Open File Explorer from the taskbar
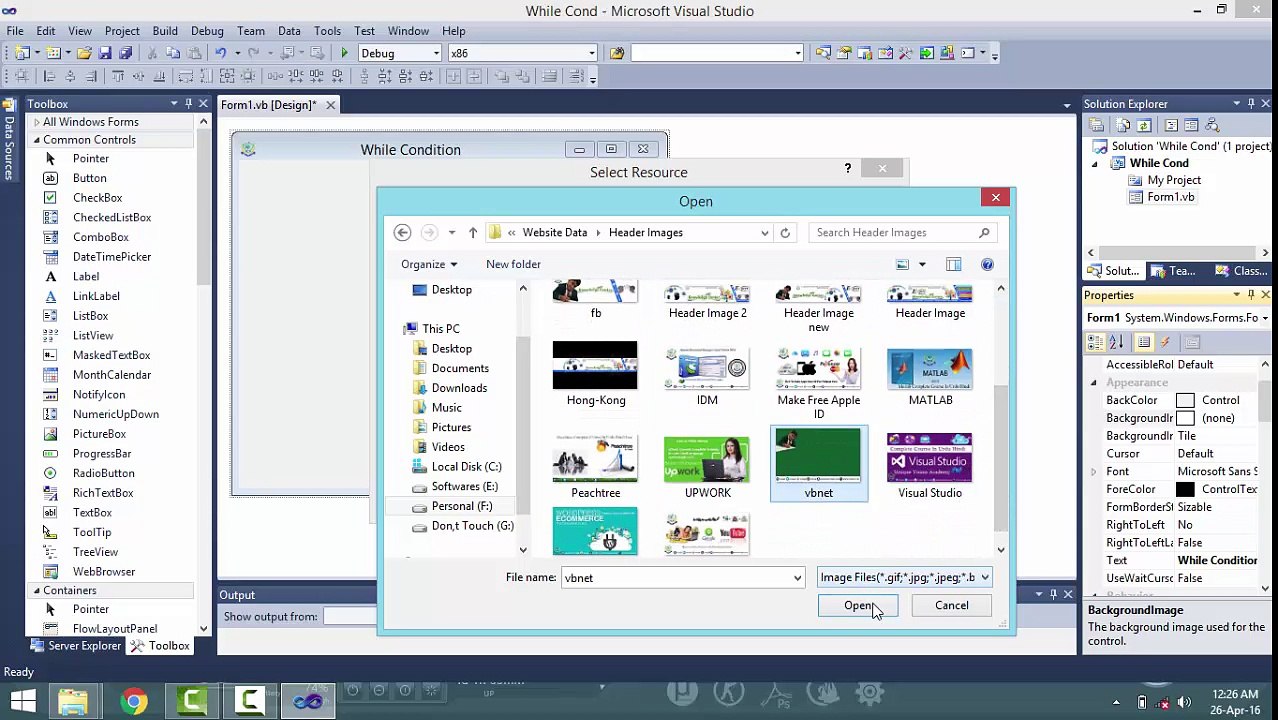Viewport: 1278px width, 720px height. pos(72,701)
